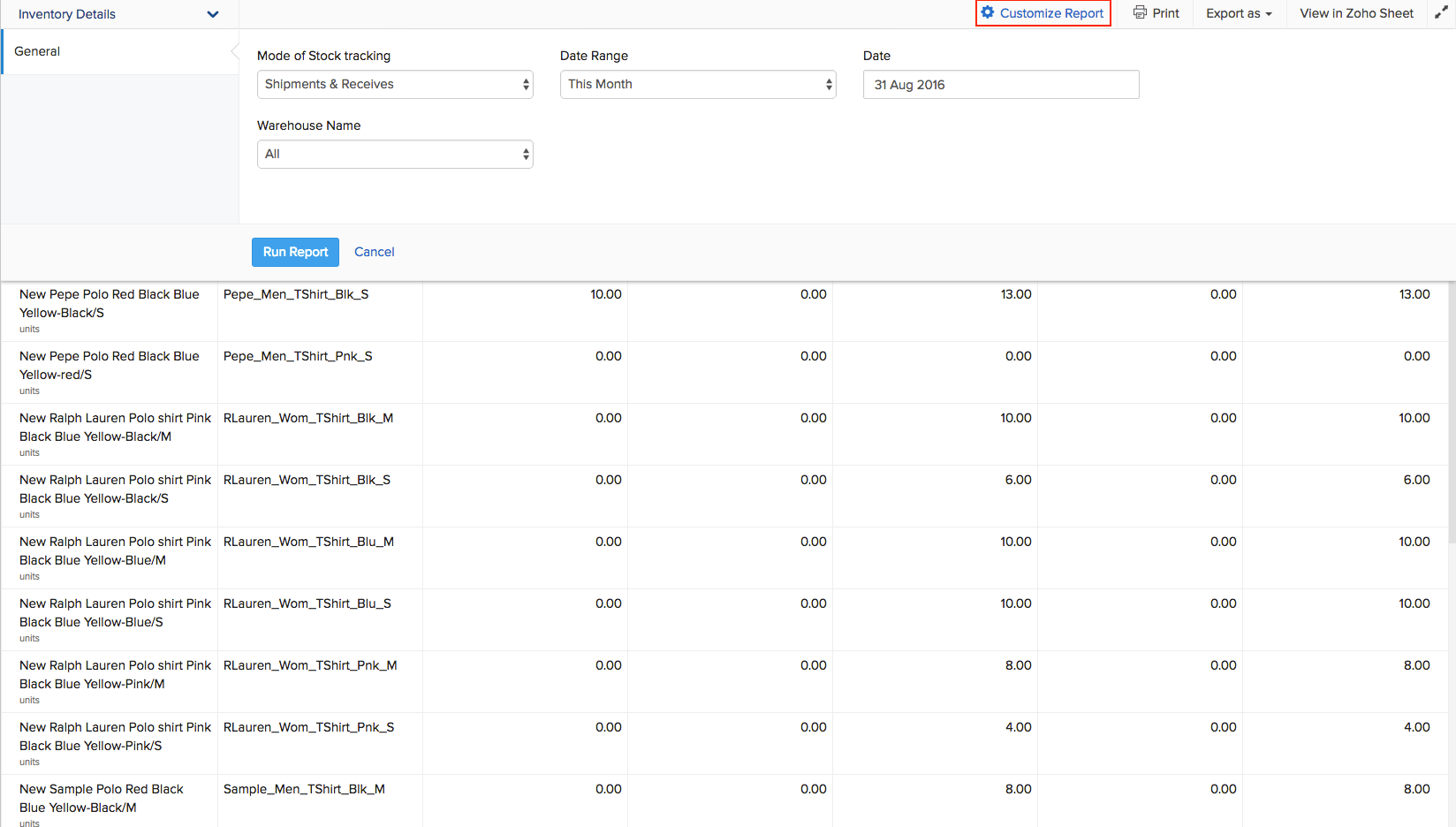Open the Mode of Stock tracking dropdown
Screen dimensions: 1456x827
tap(394, 84)
